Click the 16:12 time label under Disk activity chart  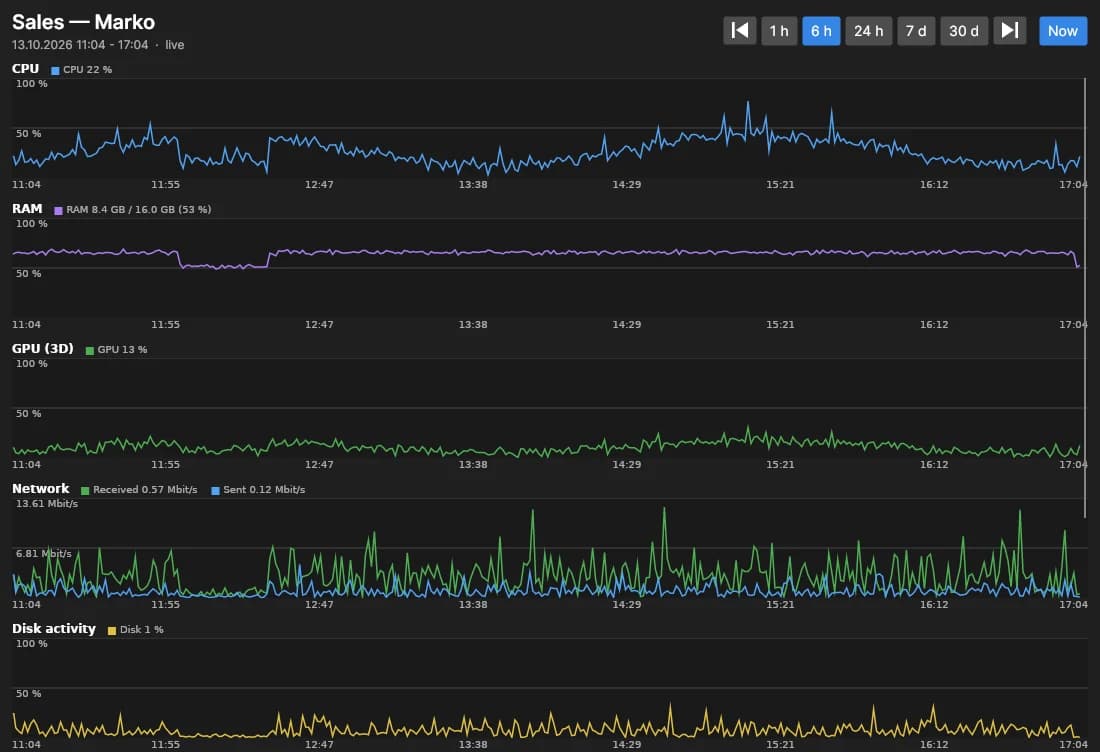point(934,744)
